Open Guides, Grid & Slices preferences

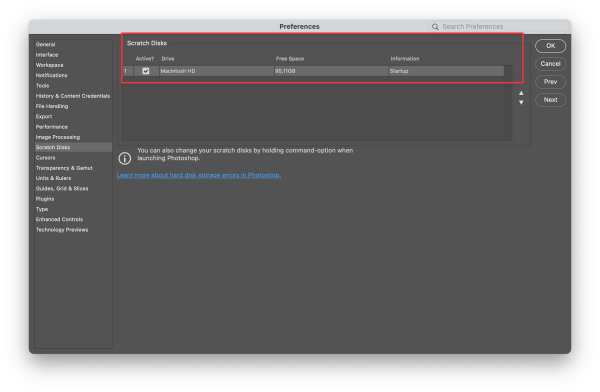tap(62, 189)
